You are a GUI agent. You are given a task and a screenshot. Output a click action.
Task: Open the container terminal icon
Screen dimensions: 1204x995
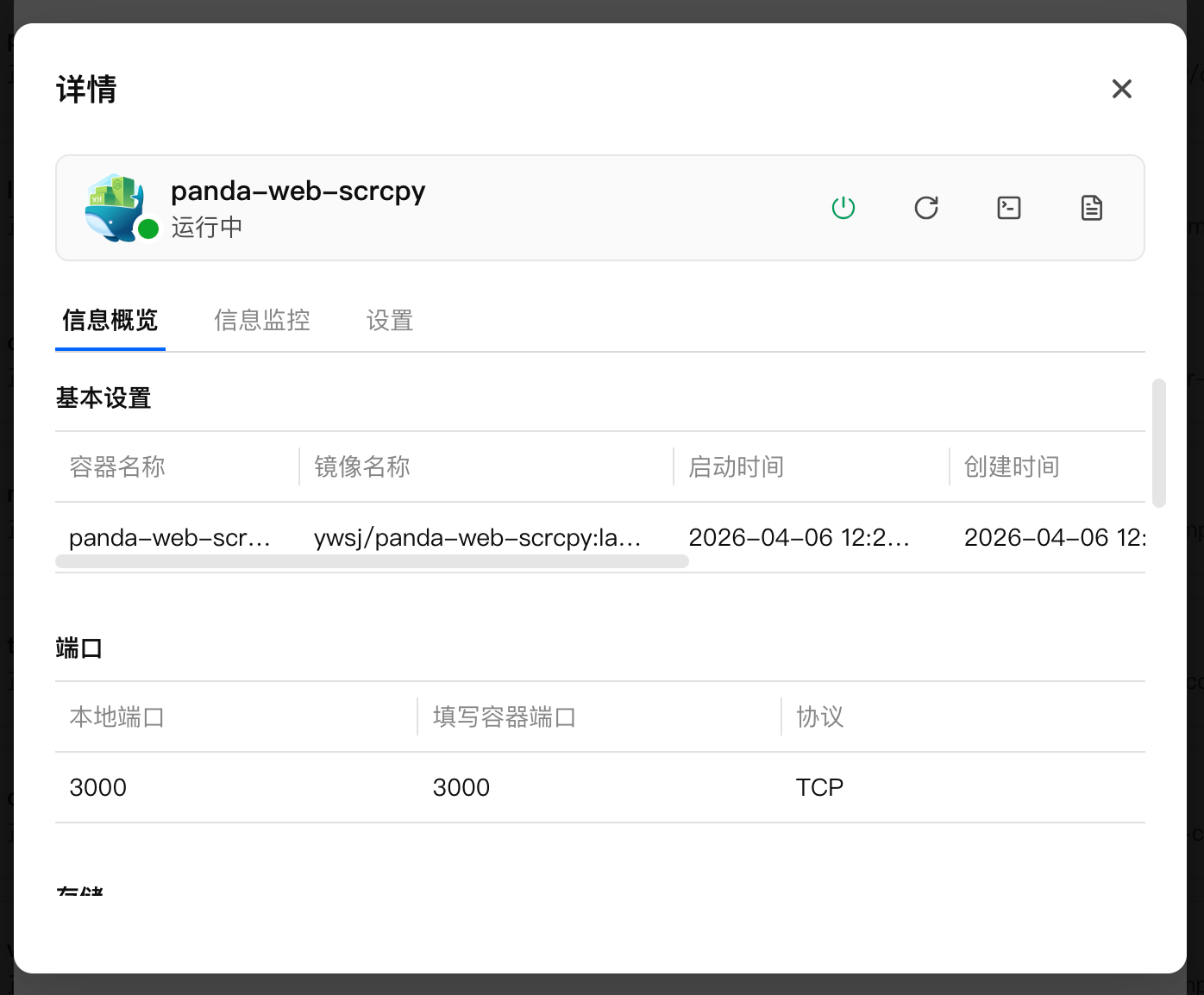(x=1008, y=208)
